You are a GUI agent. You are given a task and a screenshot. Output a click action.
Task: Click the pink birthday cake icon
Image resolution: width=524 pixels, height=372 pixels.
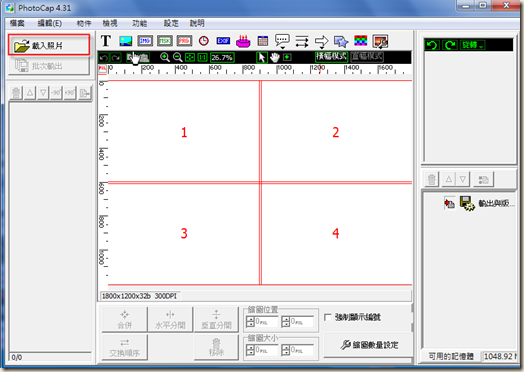[x=243, y=41]
